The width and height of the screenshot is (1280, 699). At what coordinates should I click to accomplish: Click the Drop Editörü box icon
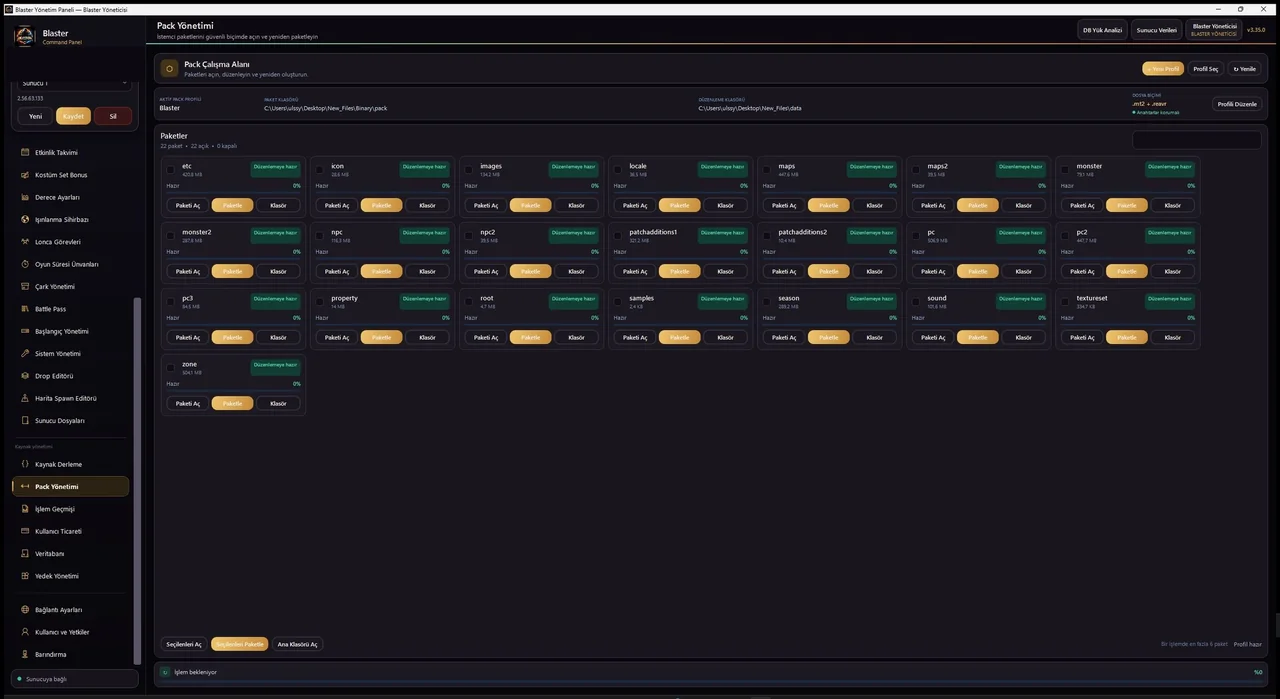pyautogui.click(x=24, y=376)
